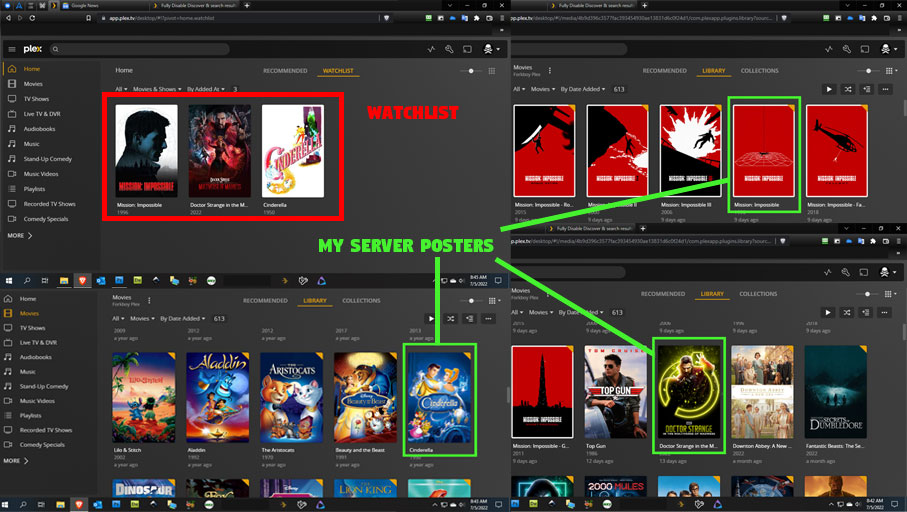Open By Date Added dropdown in Aladdin library window
Image resolution: width=907 pixels, height=512 pixels.
pyautogui.click(x=182, y=318)
